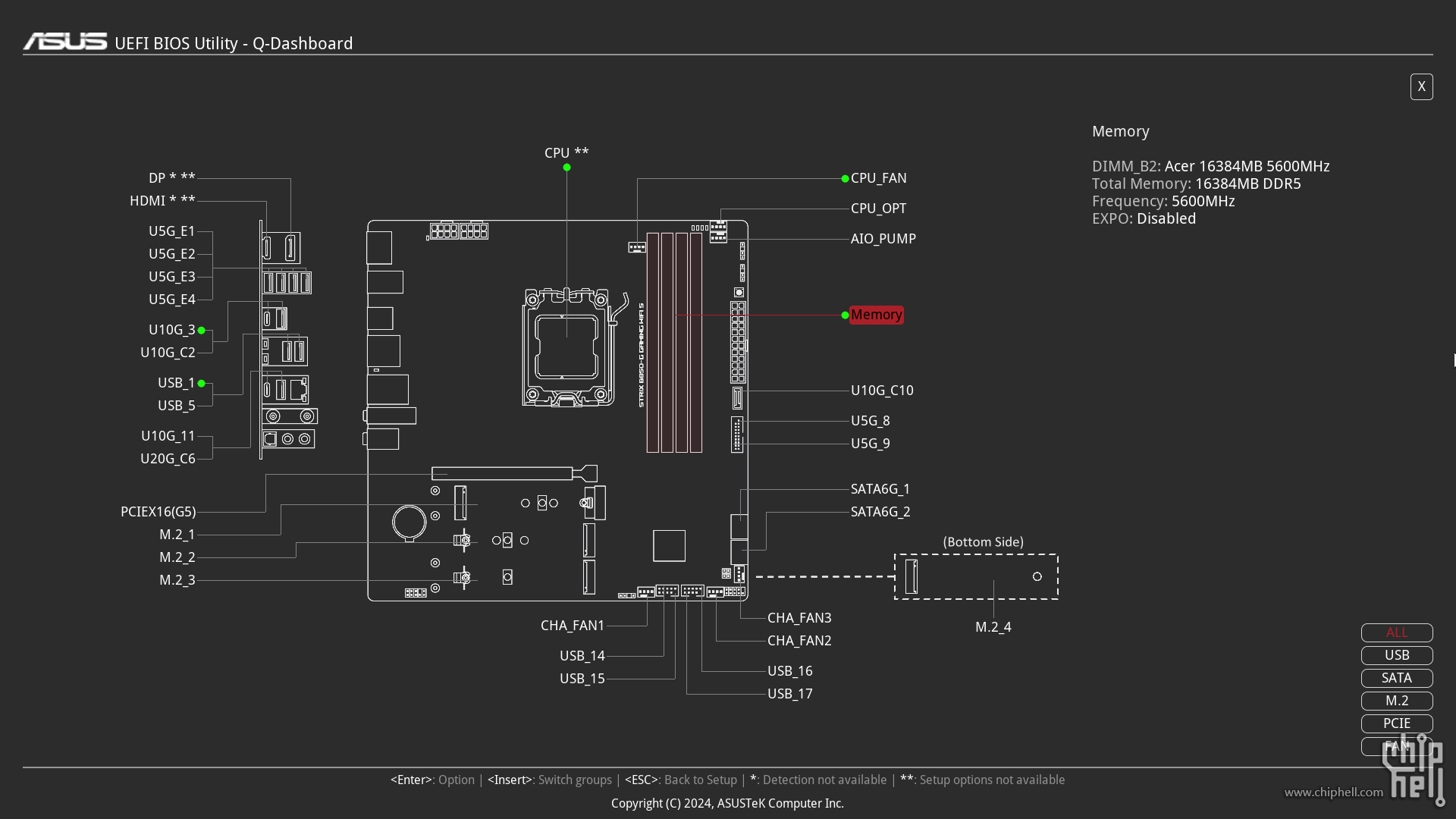The height and width of the screenshot is (819, 1456).
Task: Select the CHA_FAN2 header label
Action: (799, 641)
